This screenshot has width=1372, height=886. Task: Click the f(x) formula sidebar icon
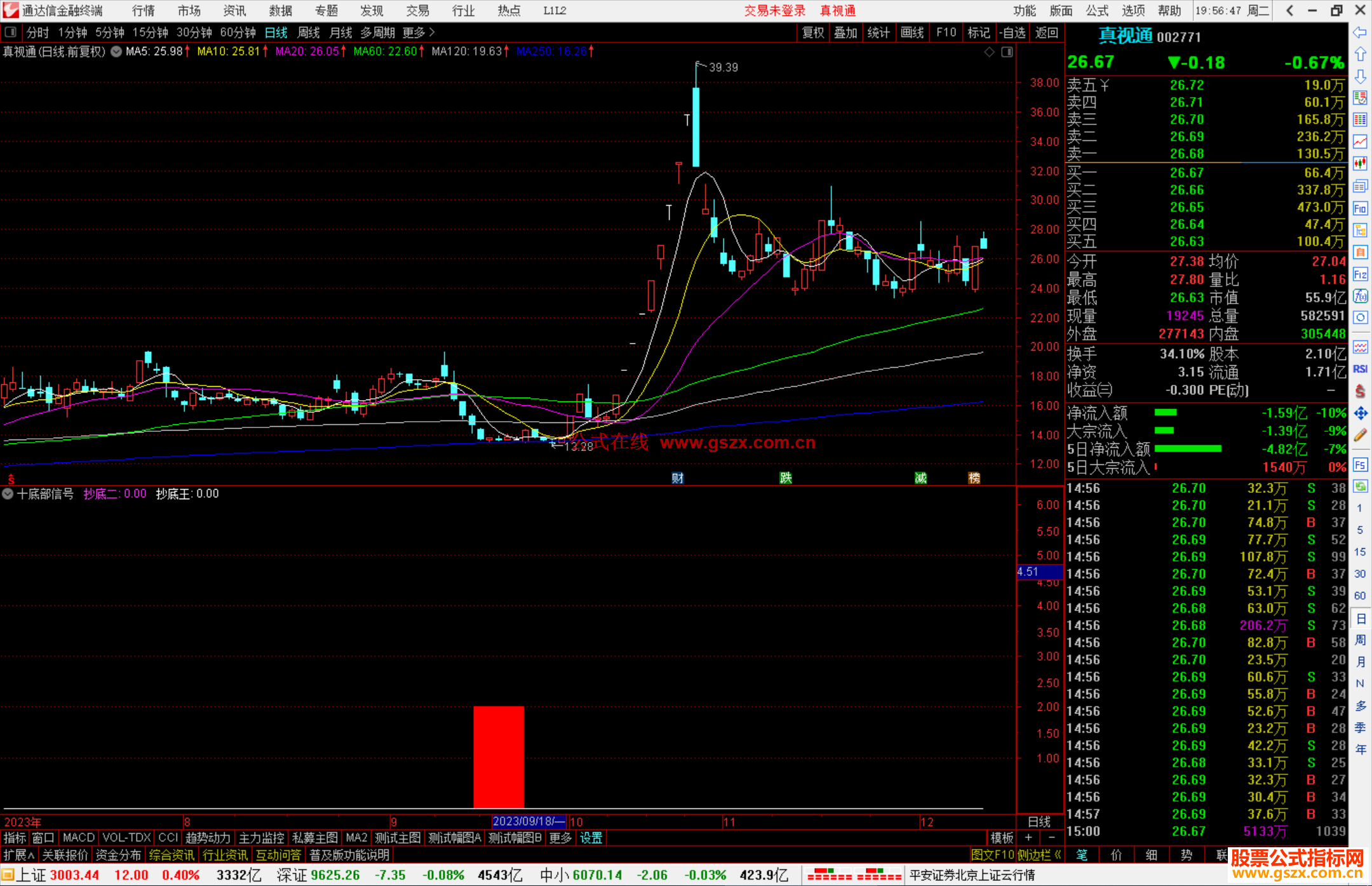click(1360, 296)
